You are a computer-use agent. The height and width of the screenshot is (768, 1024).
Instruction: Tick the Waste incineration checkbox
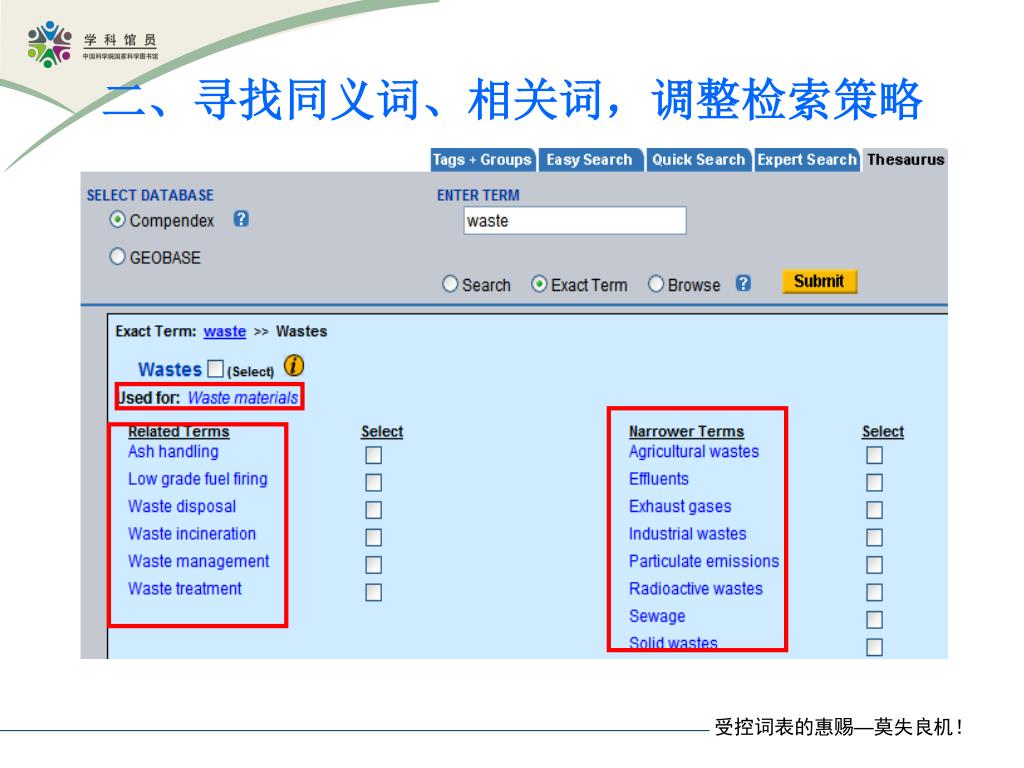coord(374,537)
